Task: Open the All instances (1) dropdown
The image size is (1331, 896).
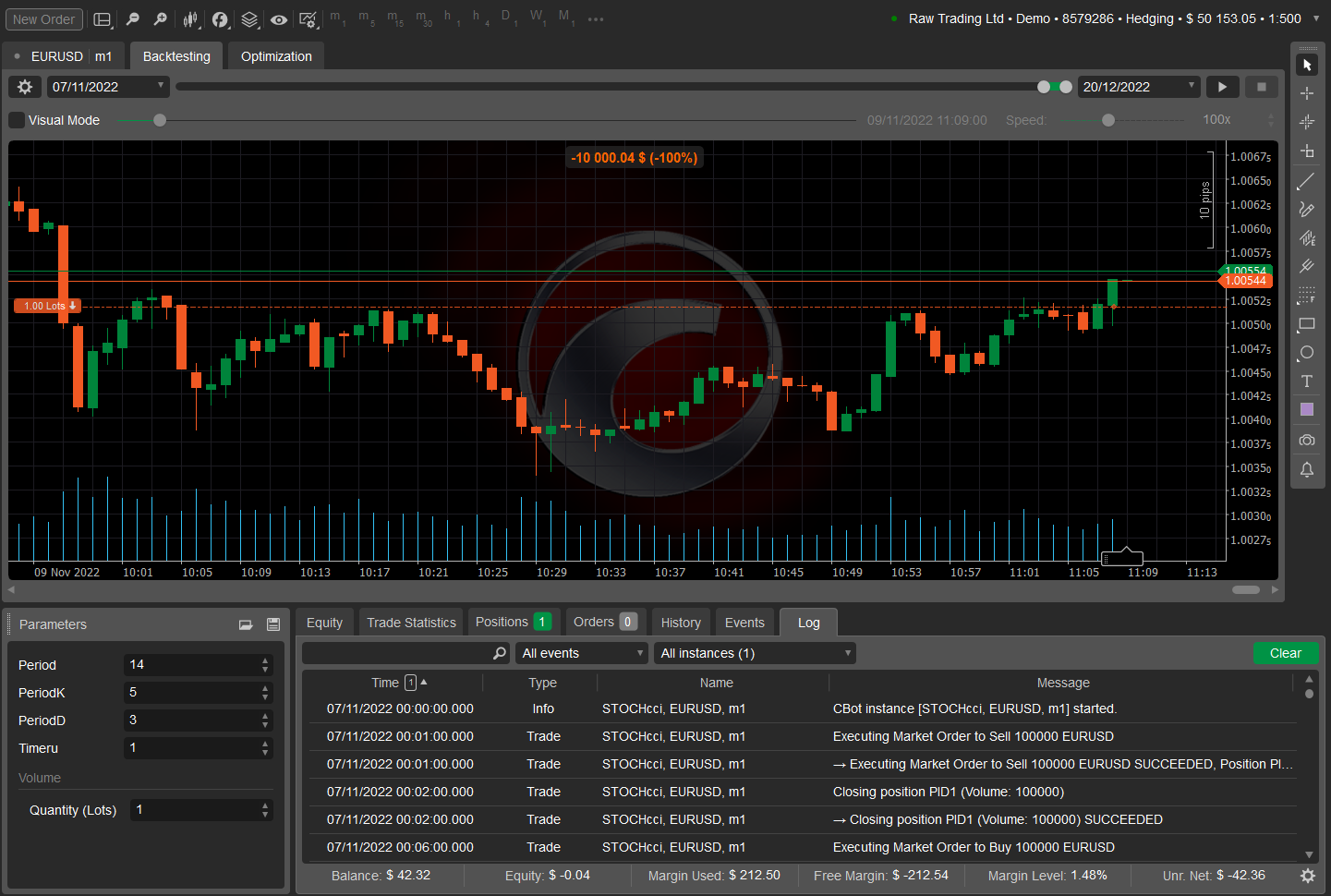Action: coord(755,653)
